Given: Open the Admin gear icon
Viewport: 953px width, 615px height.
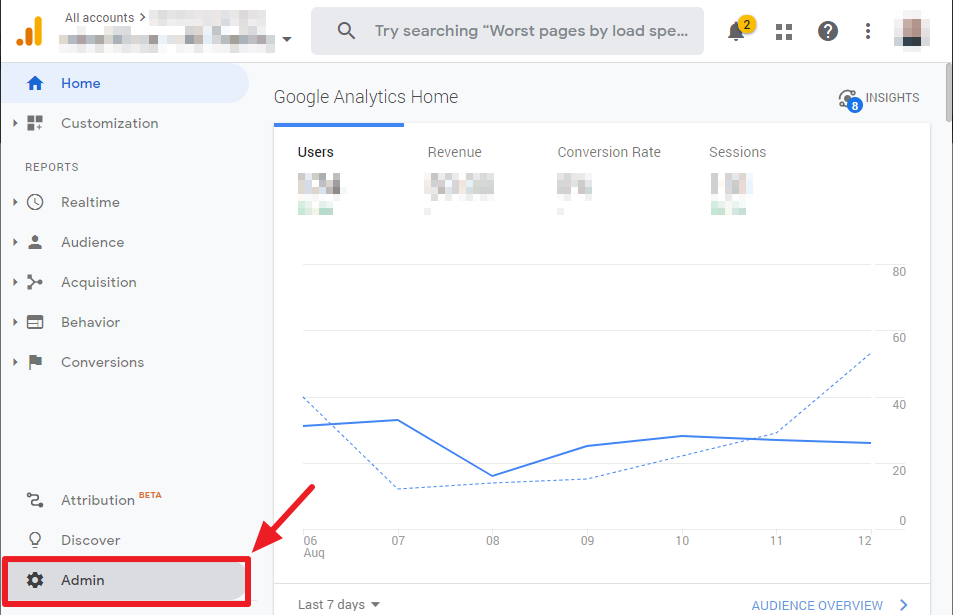Looking at the screenshot, I should [x=35, y=580].
